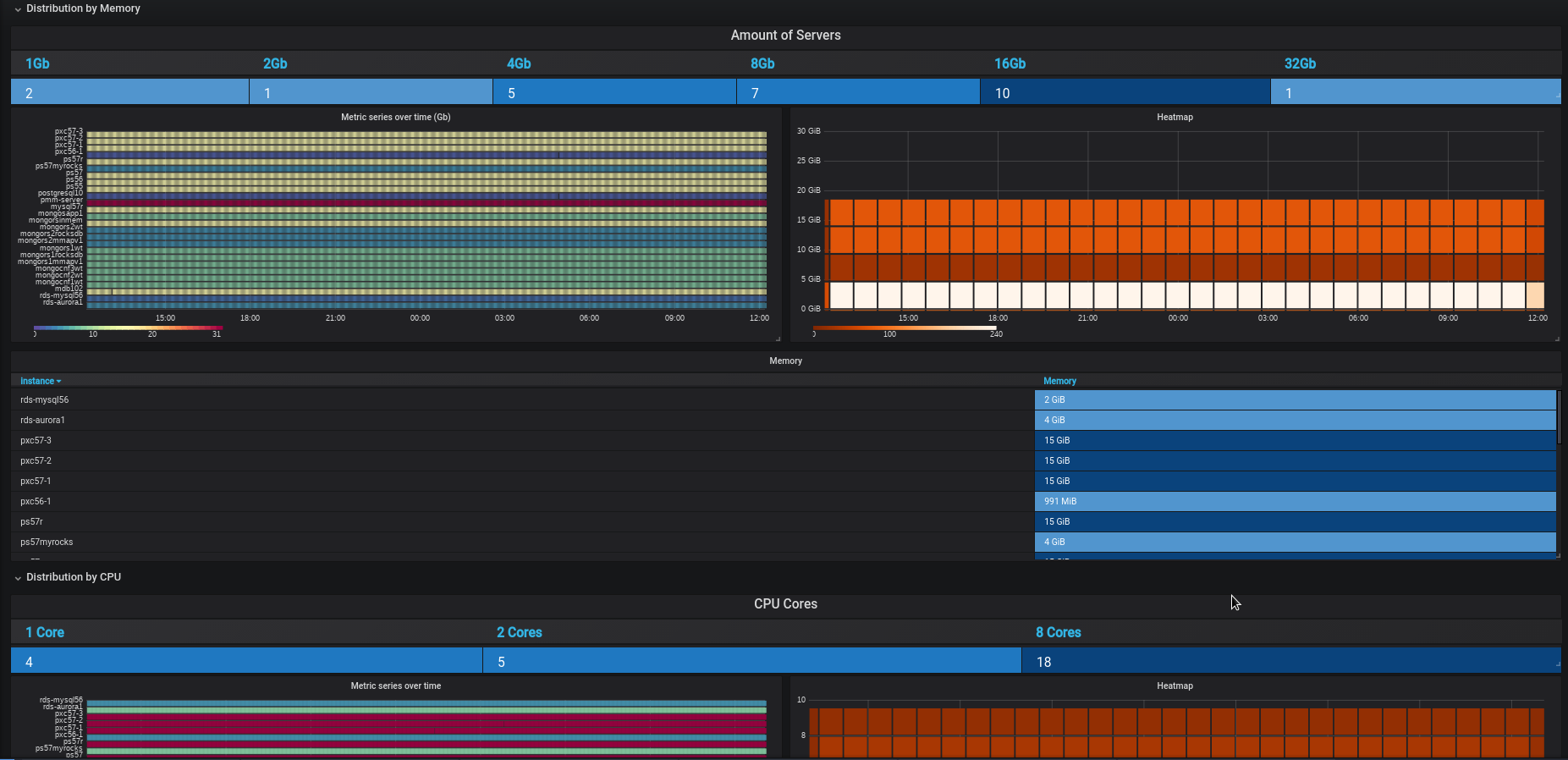Image resolution: width=1568 pixels, height=760 pixels.
Task: Open the CPU Cores panel title menu
Action: click(x=785, y=604)
